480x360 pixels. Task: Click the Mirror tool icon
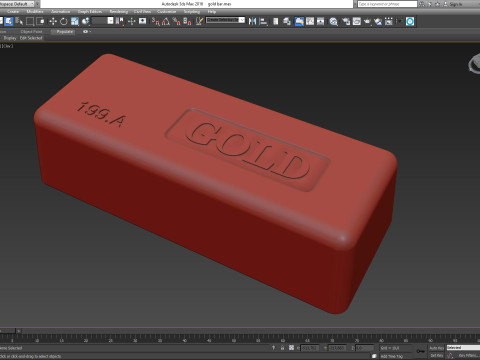point(253,21)
